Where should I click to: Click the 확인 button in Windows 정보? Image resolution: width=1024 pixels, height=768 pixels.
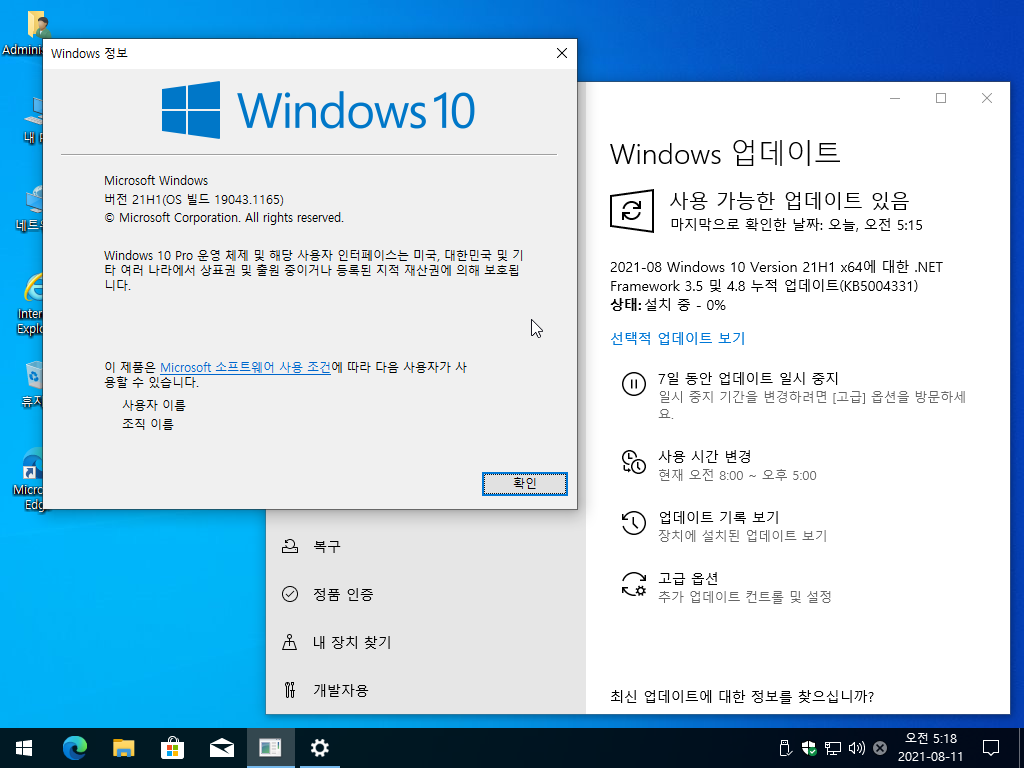point(524,483)
